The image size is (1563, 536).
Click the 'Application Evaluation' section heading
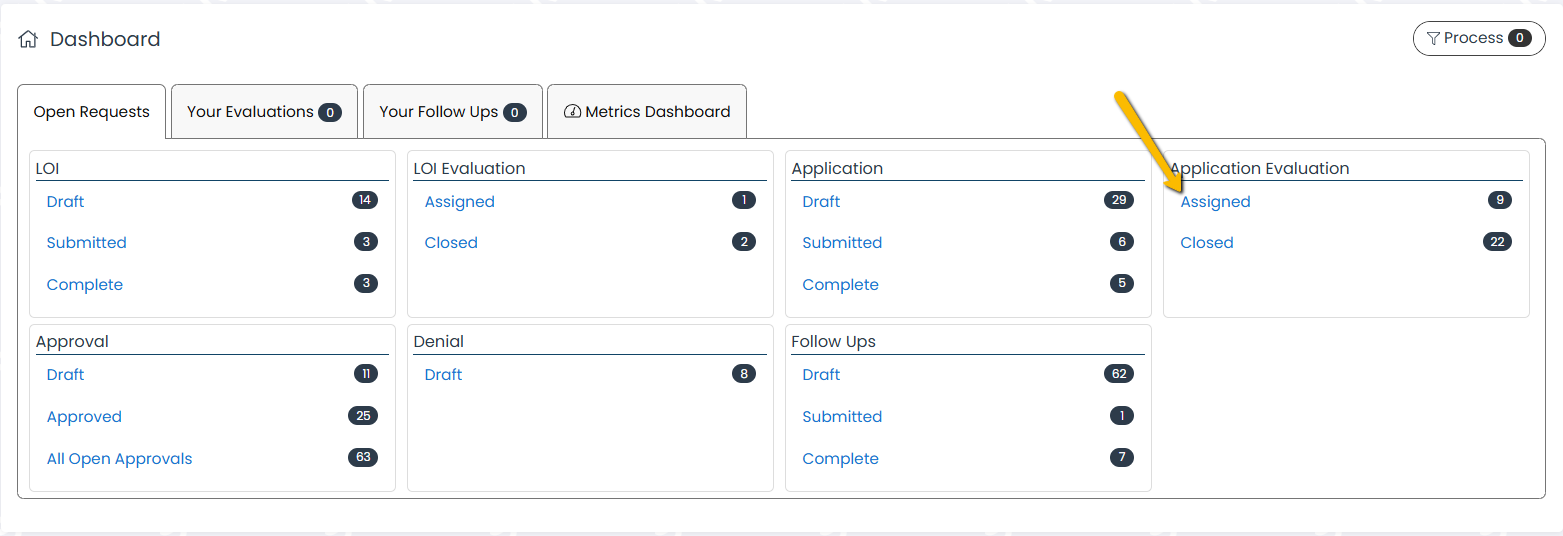(1259, 169)
